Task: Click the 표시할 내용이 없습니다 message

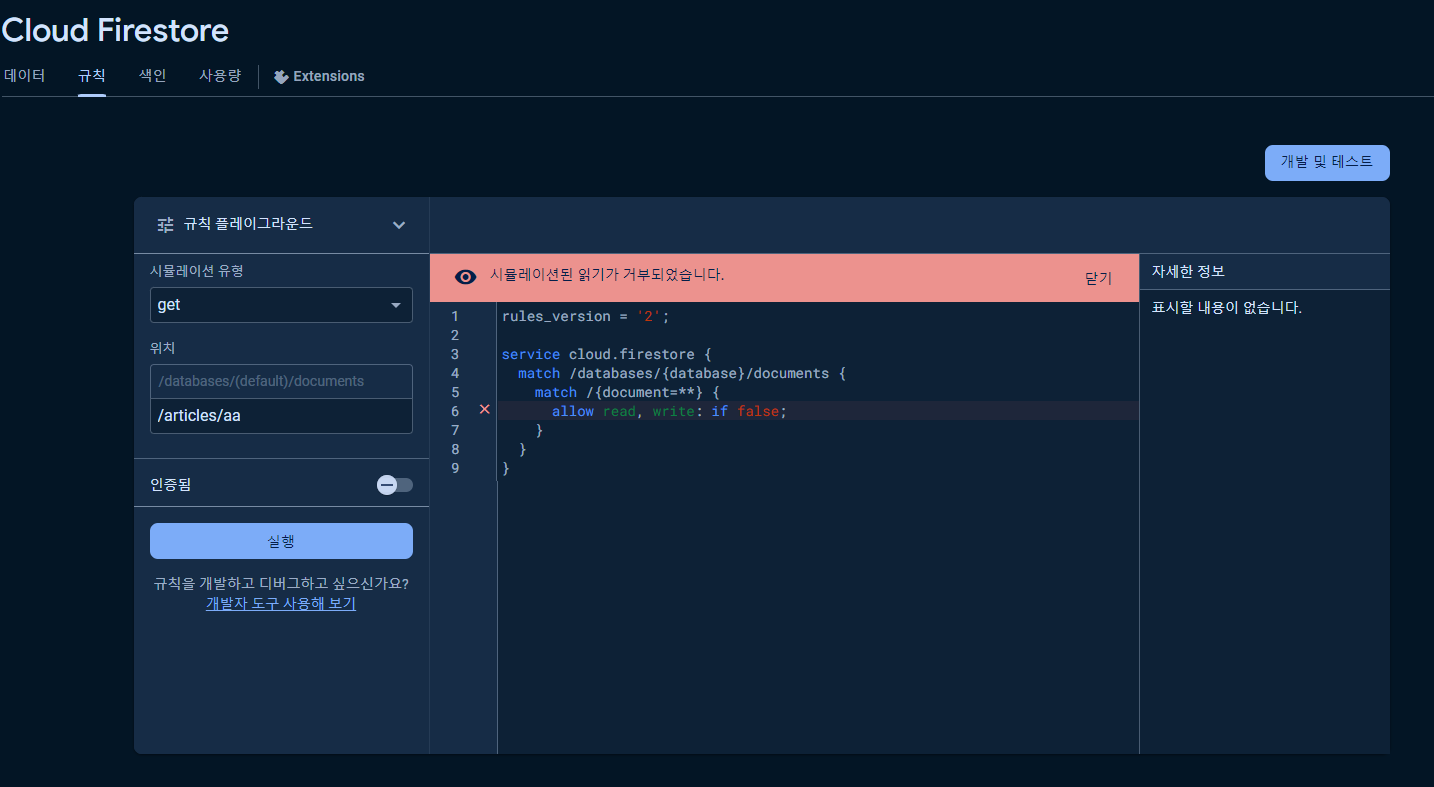Action: pyautogui.click(x=1227, y=308)
